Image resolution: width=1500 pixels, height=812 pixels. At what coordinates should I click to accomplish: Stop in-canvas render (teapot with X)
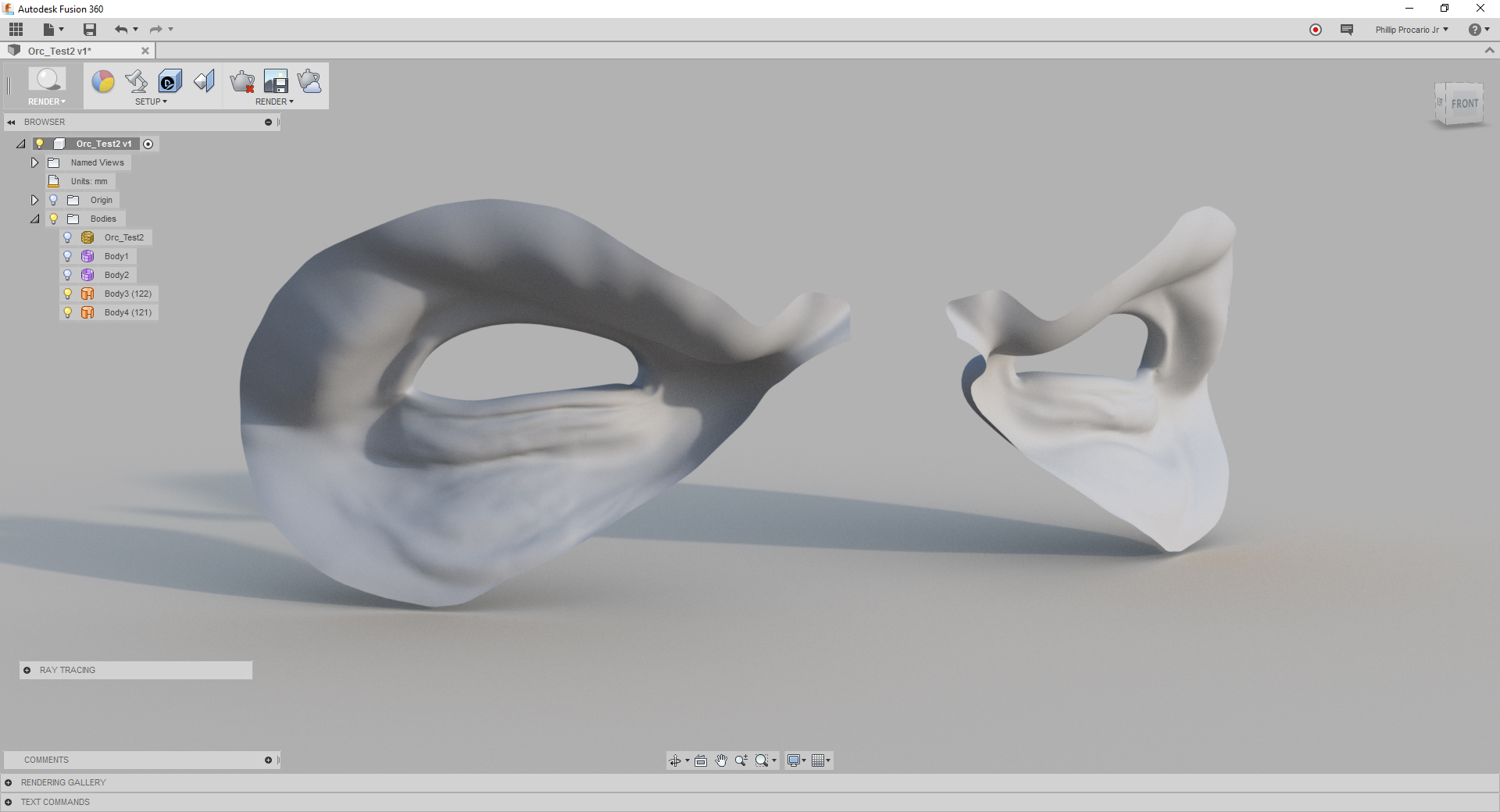[x=242, y=81]
